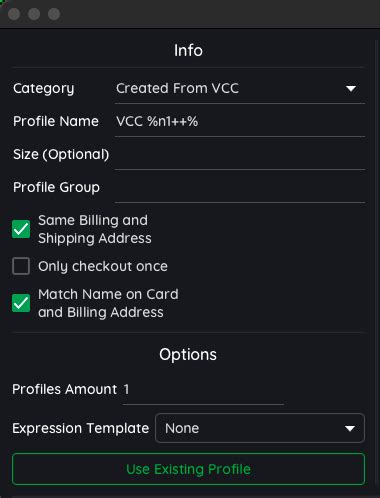The width and height of the screenshot is (380, 498).
Task: Open Expression Template dropdown showing None
Action: 260,428
